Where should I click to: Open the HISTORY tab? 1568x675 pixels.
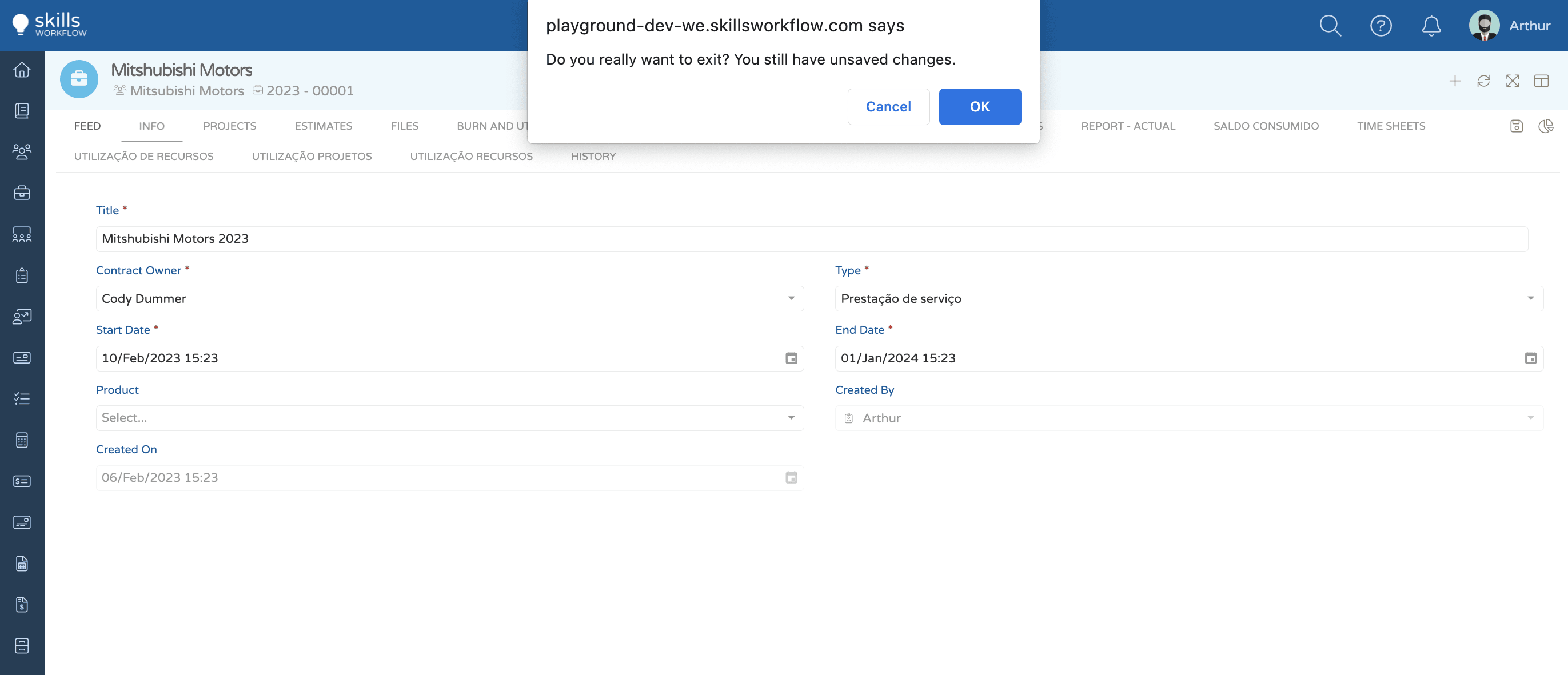tap(593, 157)
